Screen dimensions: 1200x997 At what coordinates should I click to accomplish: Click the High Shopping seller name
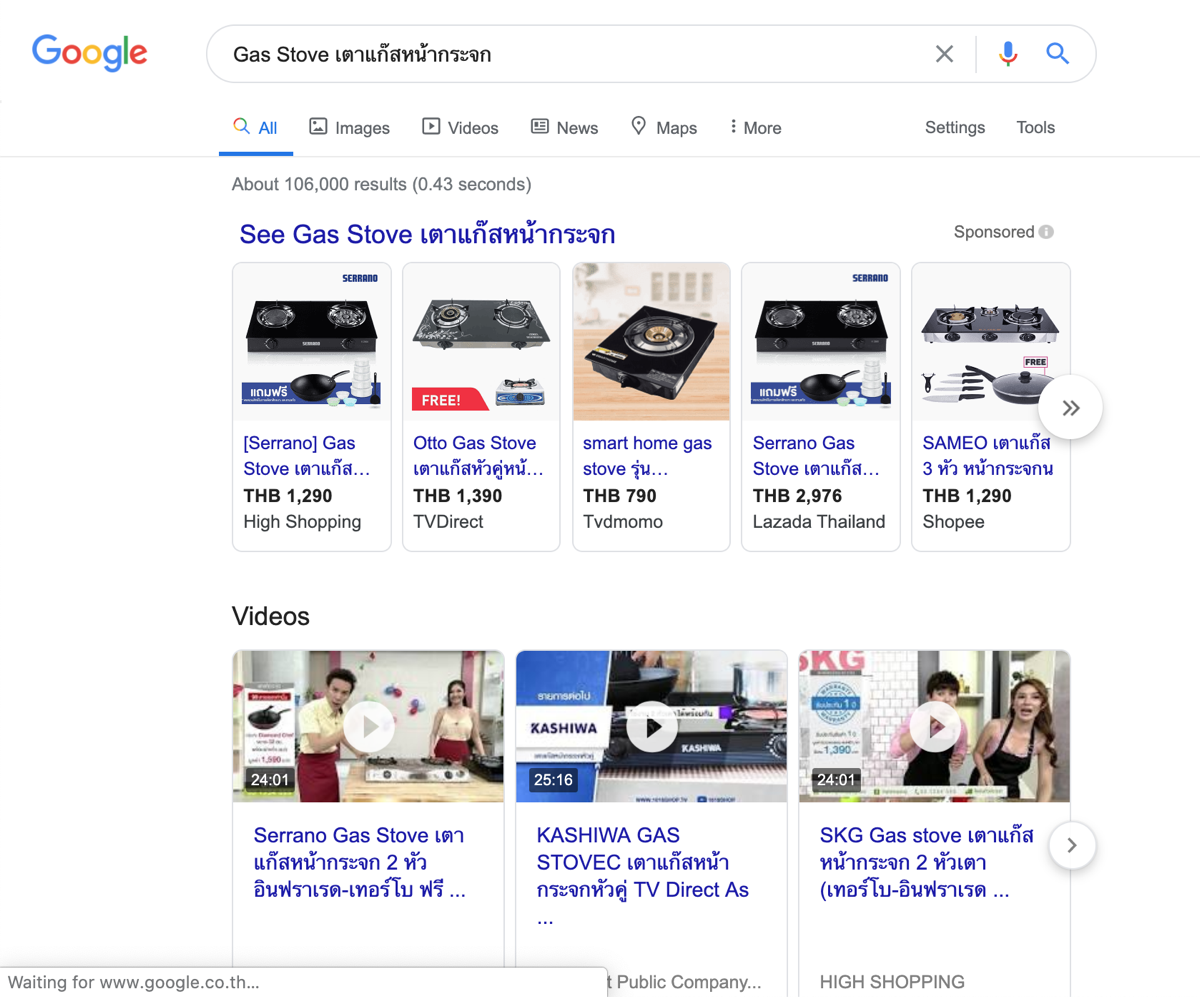click(302, 522)
